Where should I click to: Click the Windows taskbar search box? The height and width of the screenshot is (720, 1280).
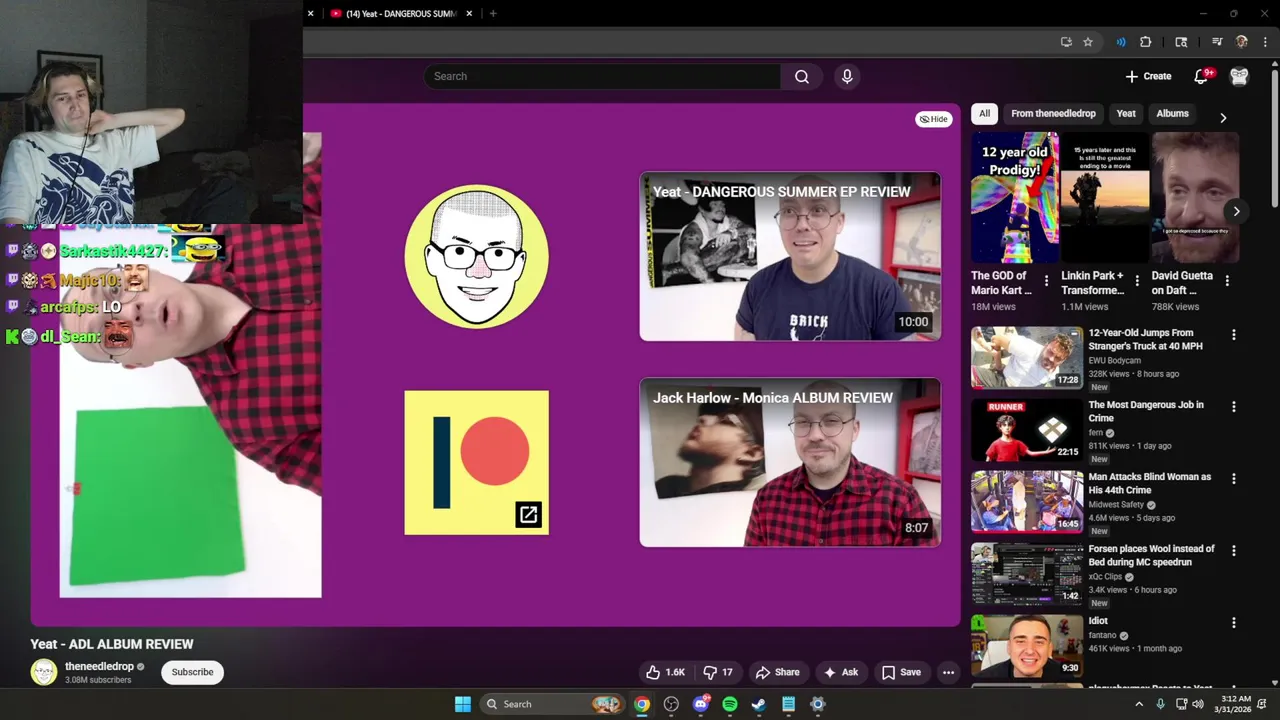[x=552, y=704]
